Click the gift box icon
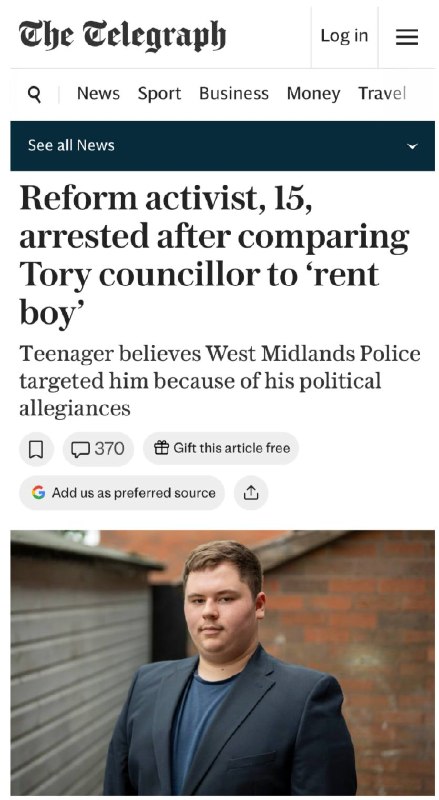Viewport: 439px width, 800px height. click(161, 448)
